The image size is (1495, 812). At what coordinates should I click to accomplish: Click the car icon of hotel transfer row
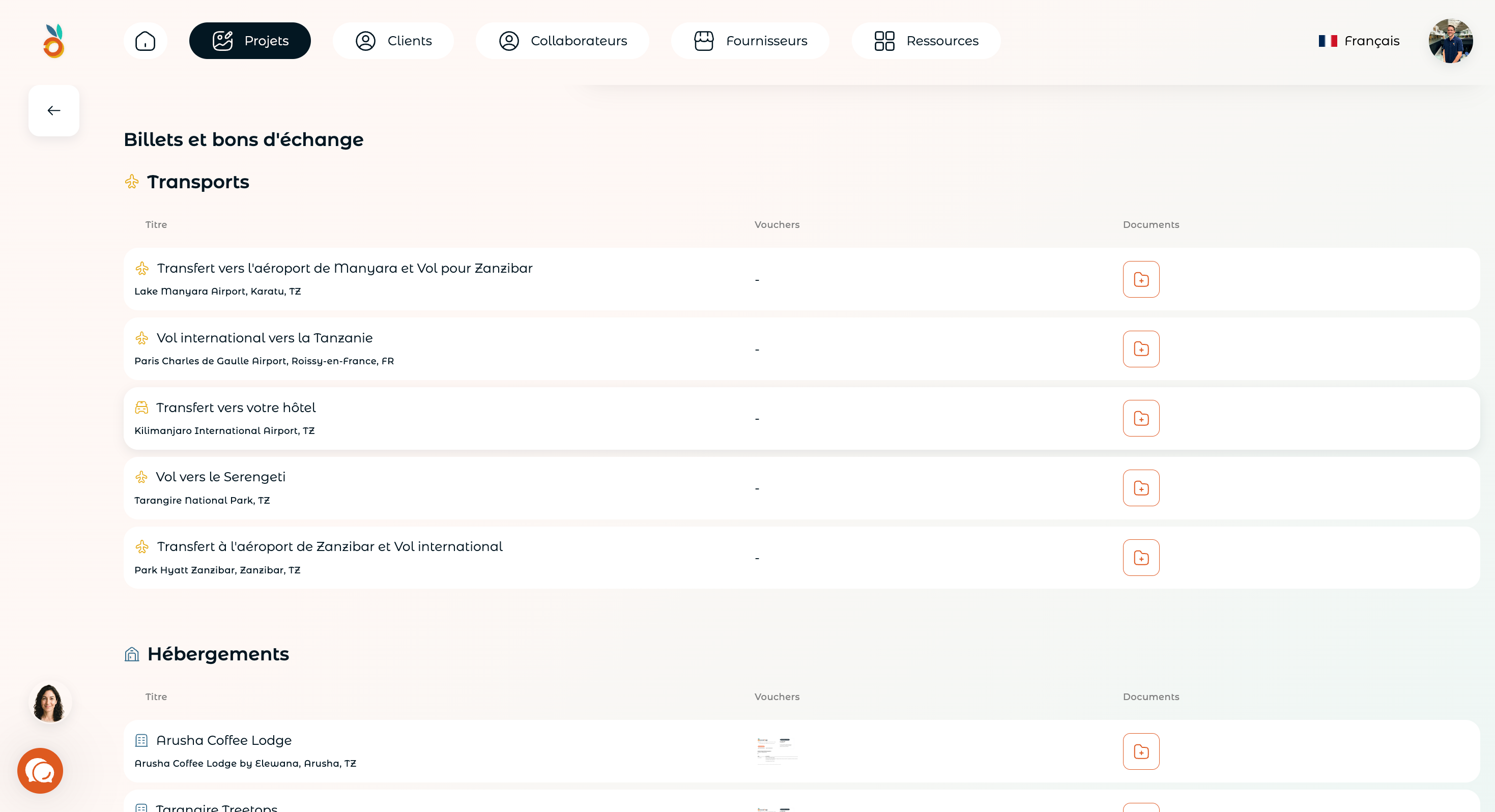141,408
